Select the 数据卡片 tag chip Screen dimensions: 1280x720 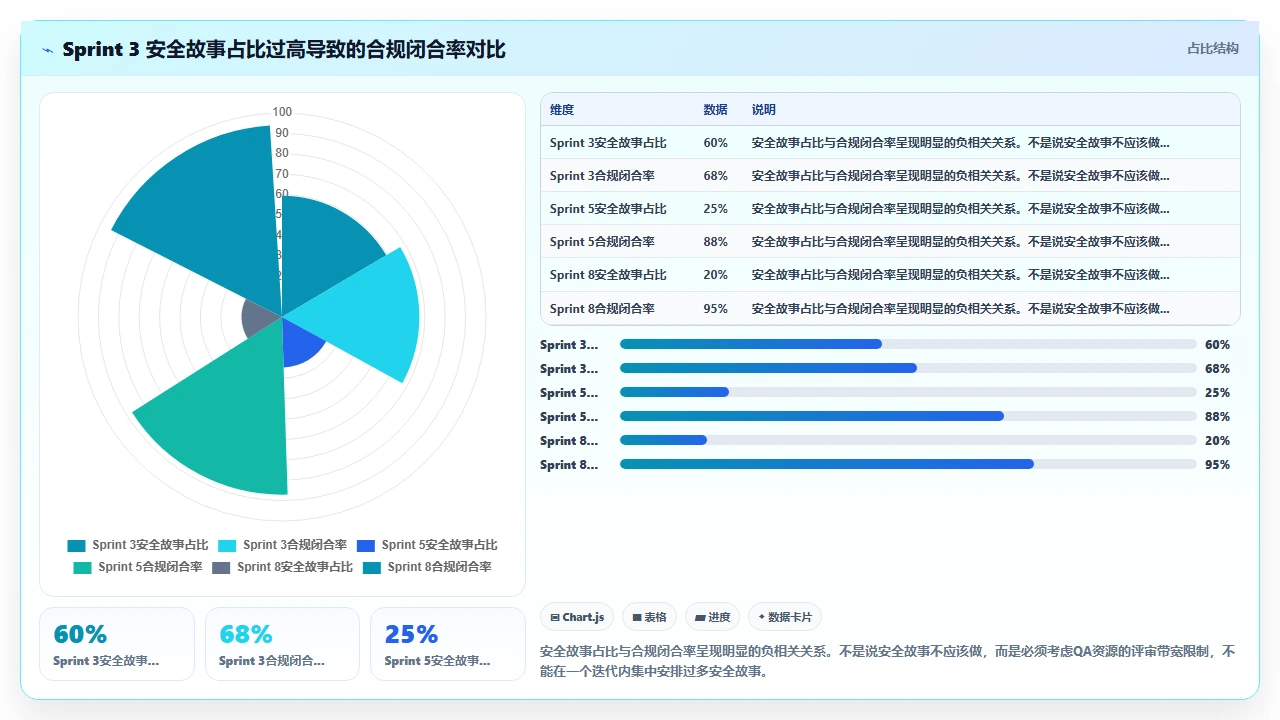(x=785, y=617)
